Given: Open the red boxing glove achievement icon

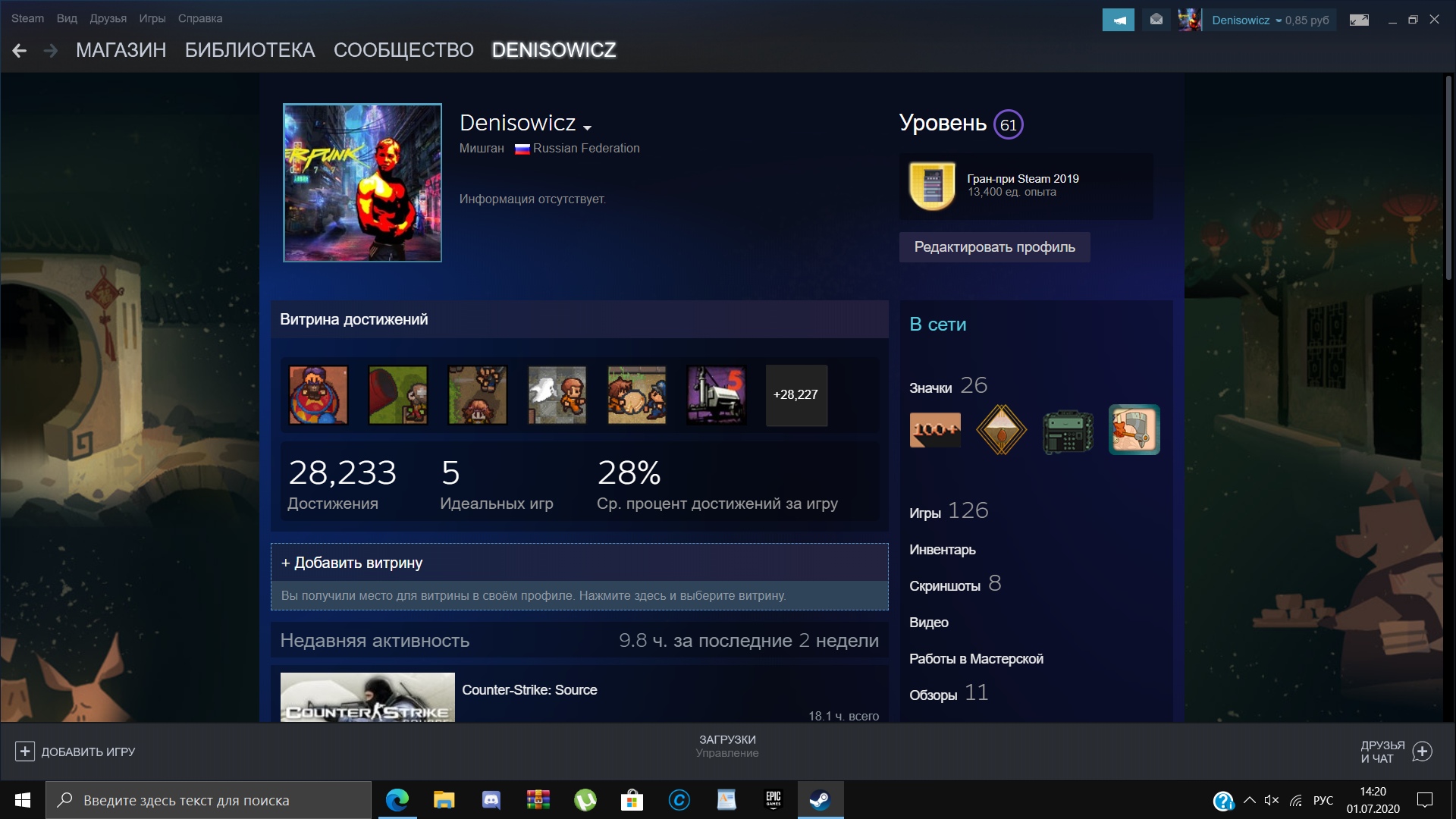Looking at the screenshot, I should click(398, 395).
